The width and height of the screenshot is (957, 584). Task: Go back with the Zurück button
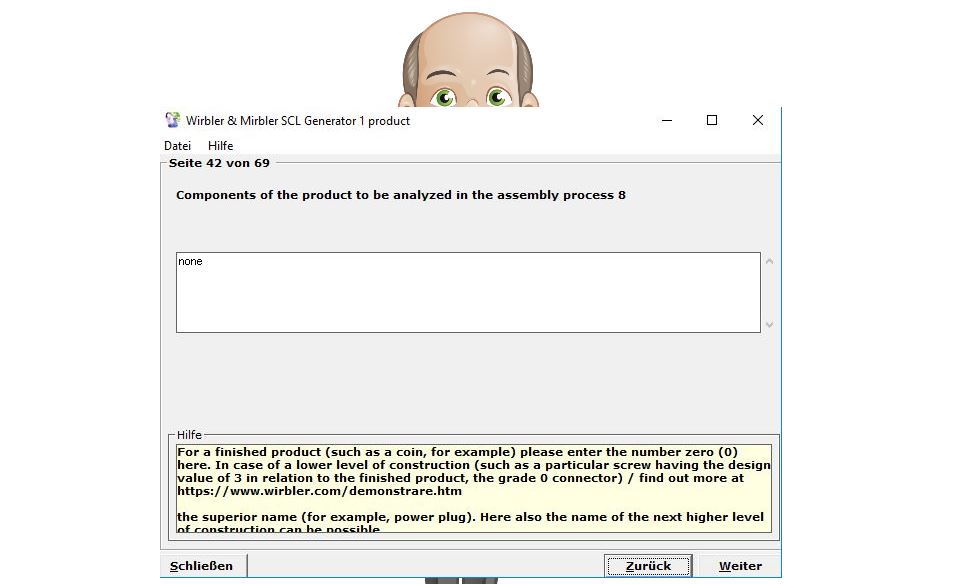tap(648, 566)
